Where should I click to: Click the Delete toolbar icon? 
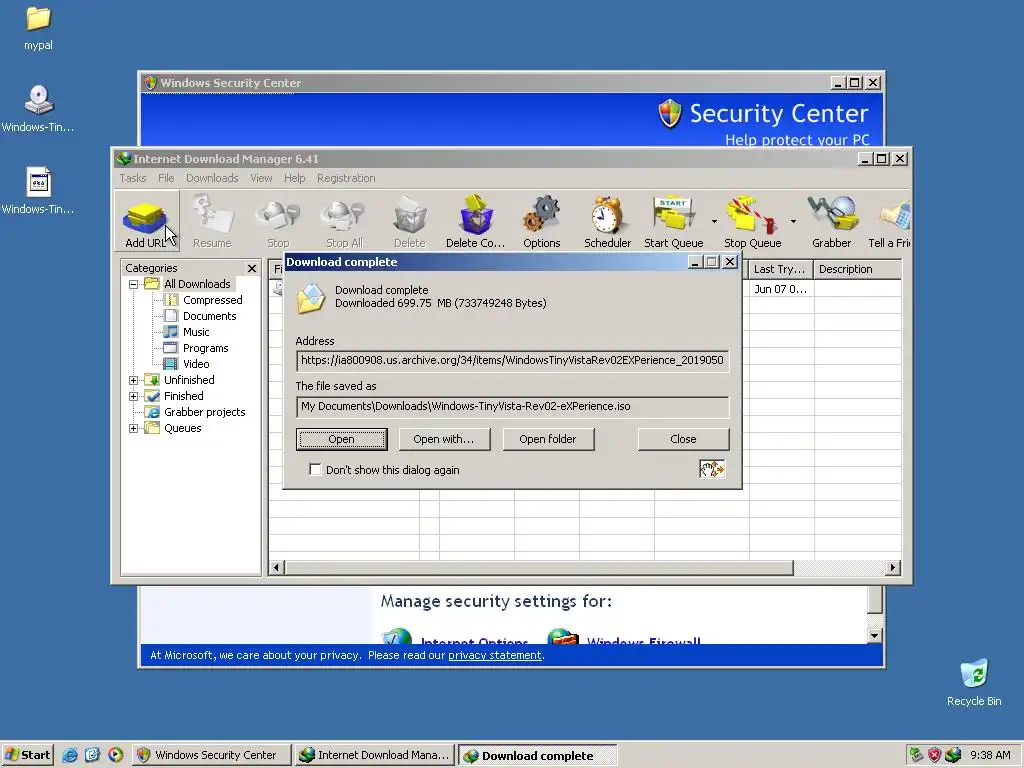(x=410, y=221)
